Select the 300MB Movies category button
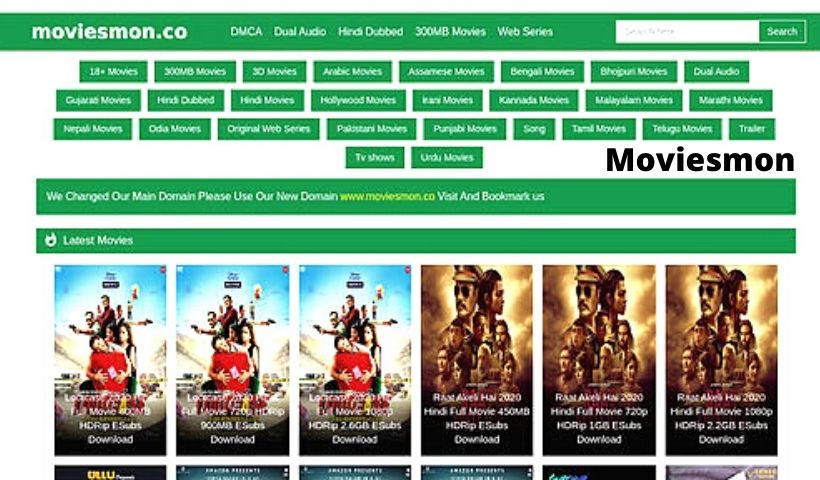820x480 pixels. click(x=195, y=72)
